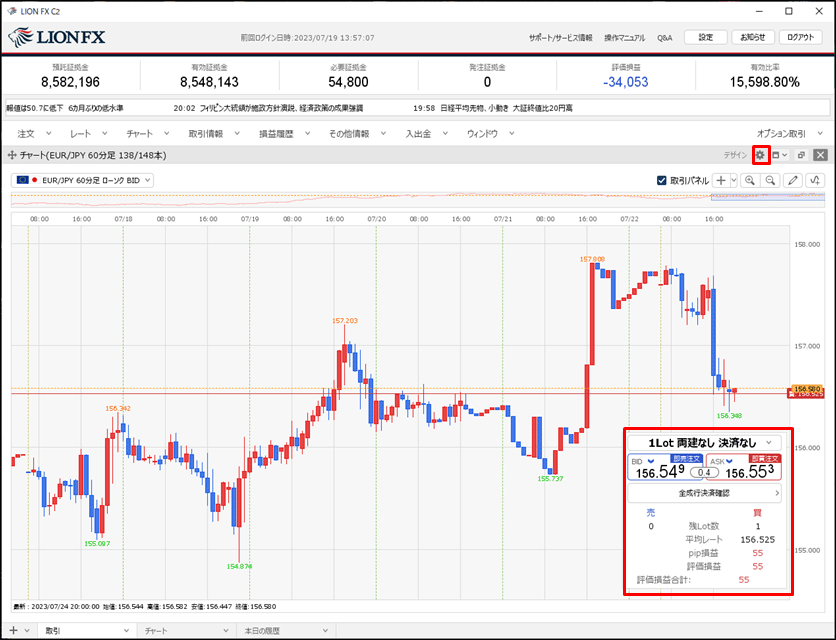Open the 1Lot 両建なし 決済なし dropdown

tap(704, 443)
